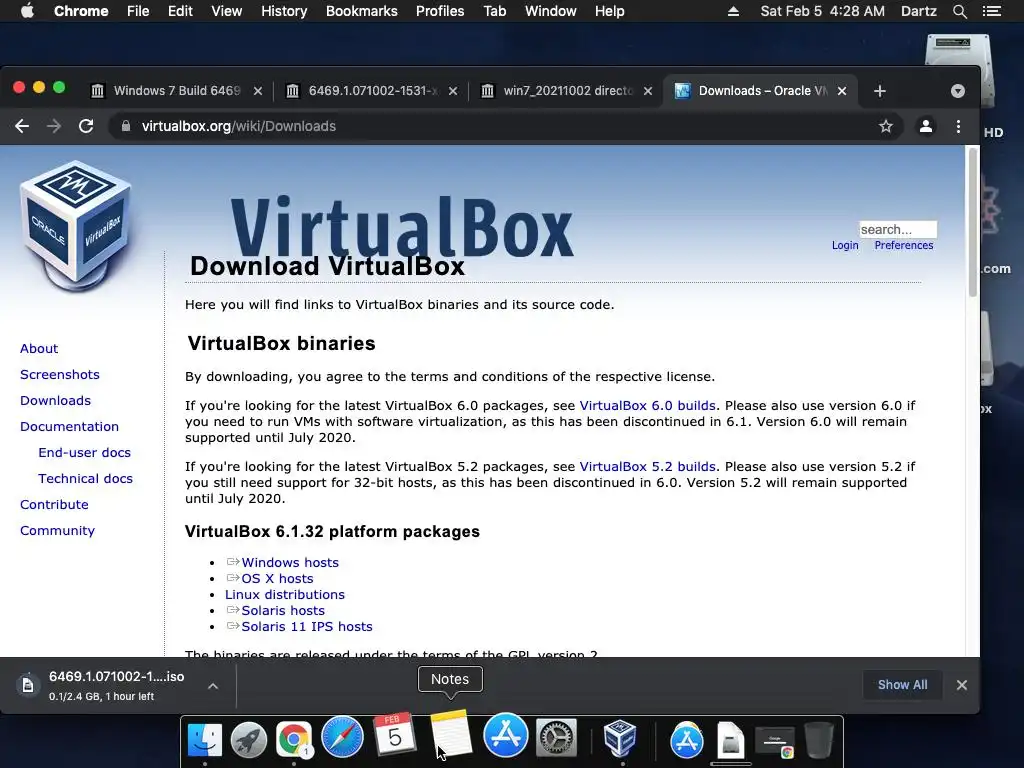Click the VirtualBox cube logo
Image resolution: width=1024 pixels, height=768 pixels.
click(75, 225)
